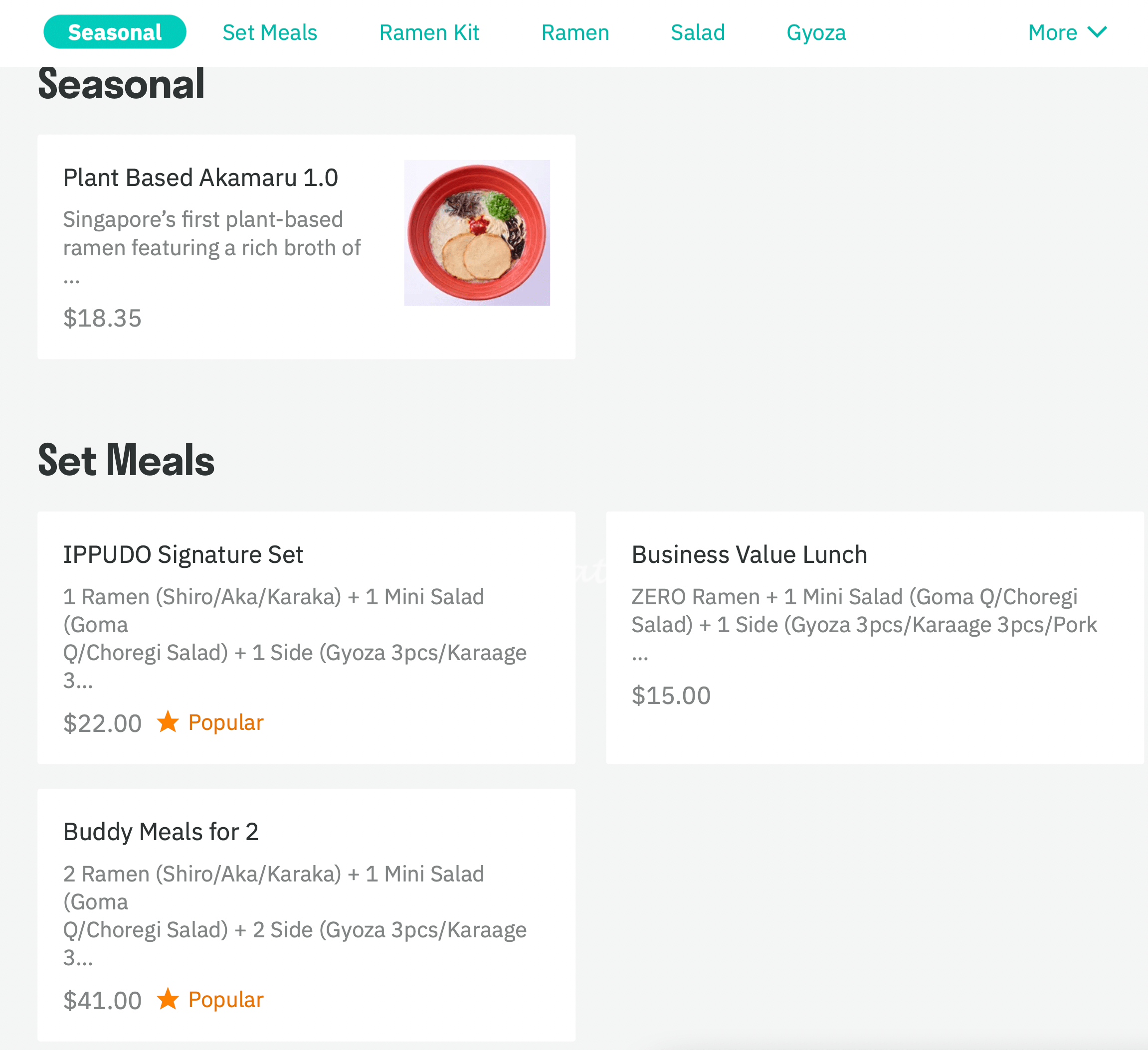This screenshot has width=1148, height=1050.
Task: Choose the Business Value Lunch item
Action: 875,638
